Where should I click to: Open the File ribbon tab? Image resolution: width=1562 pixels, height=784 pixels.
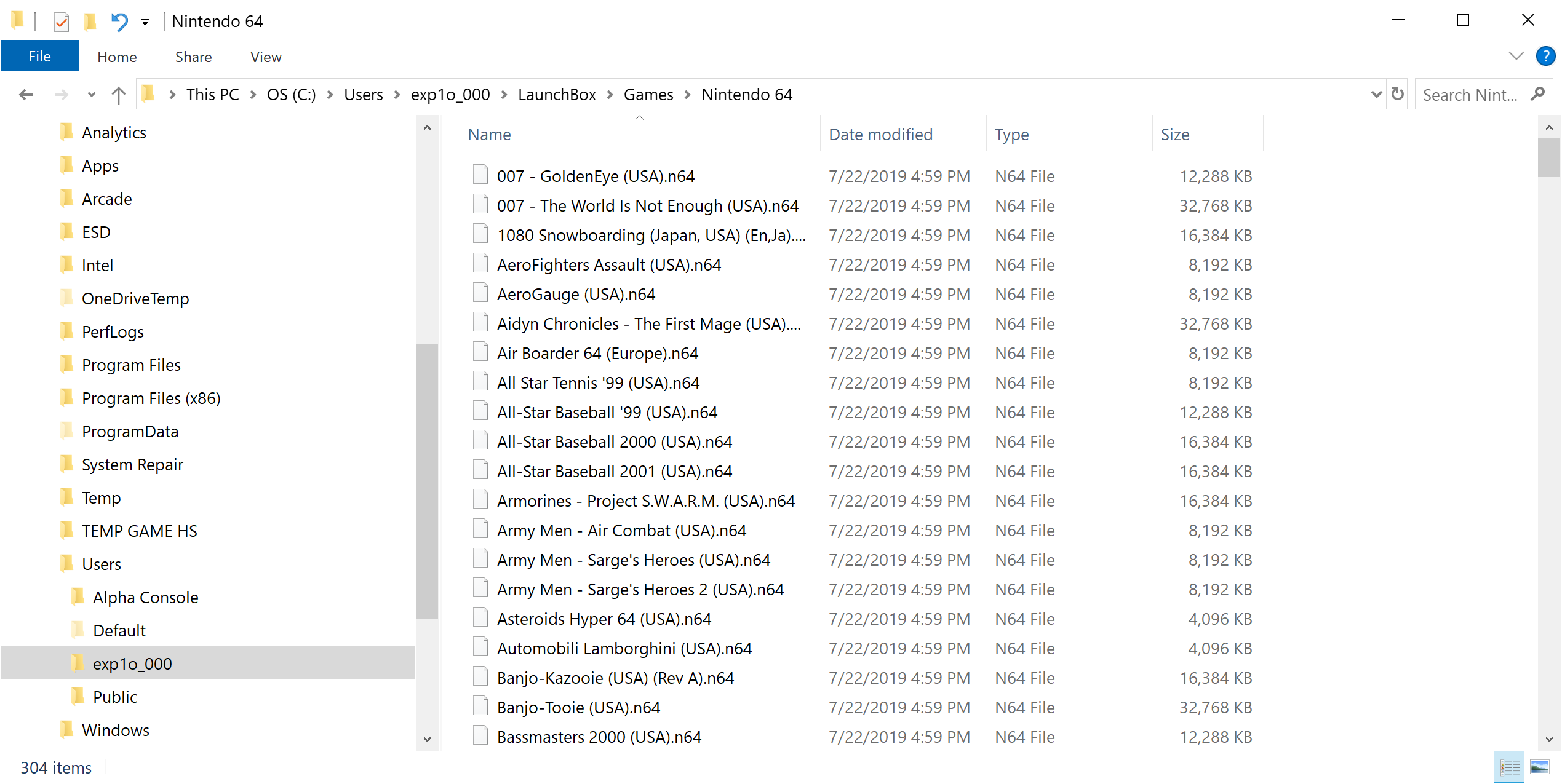tap(40, 57)
